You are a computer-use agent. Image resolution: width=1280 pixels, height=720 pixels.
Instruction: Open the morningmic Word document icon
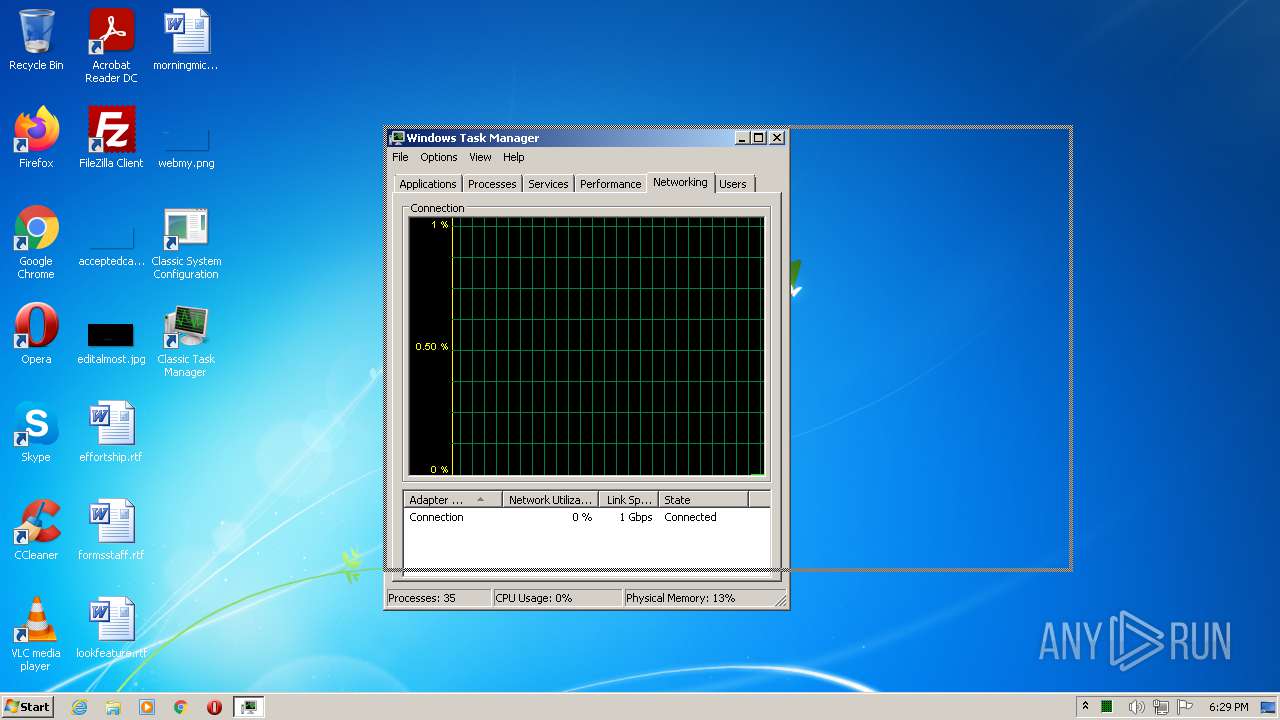point(186,40)
